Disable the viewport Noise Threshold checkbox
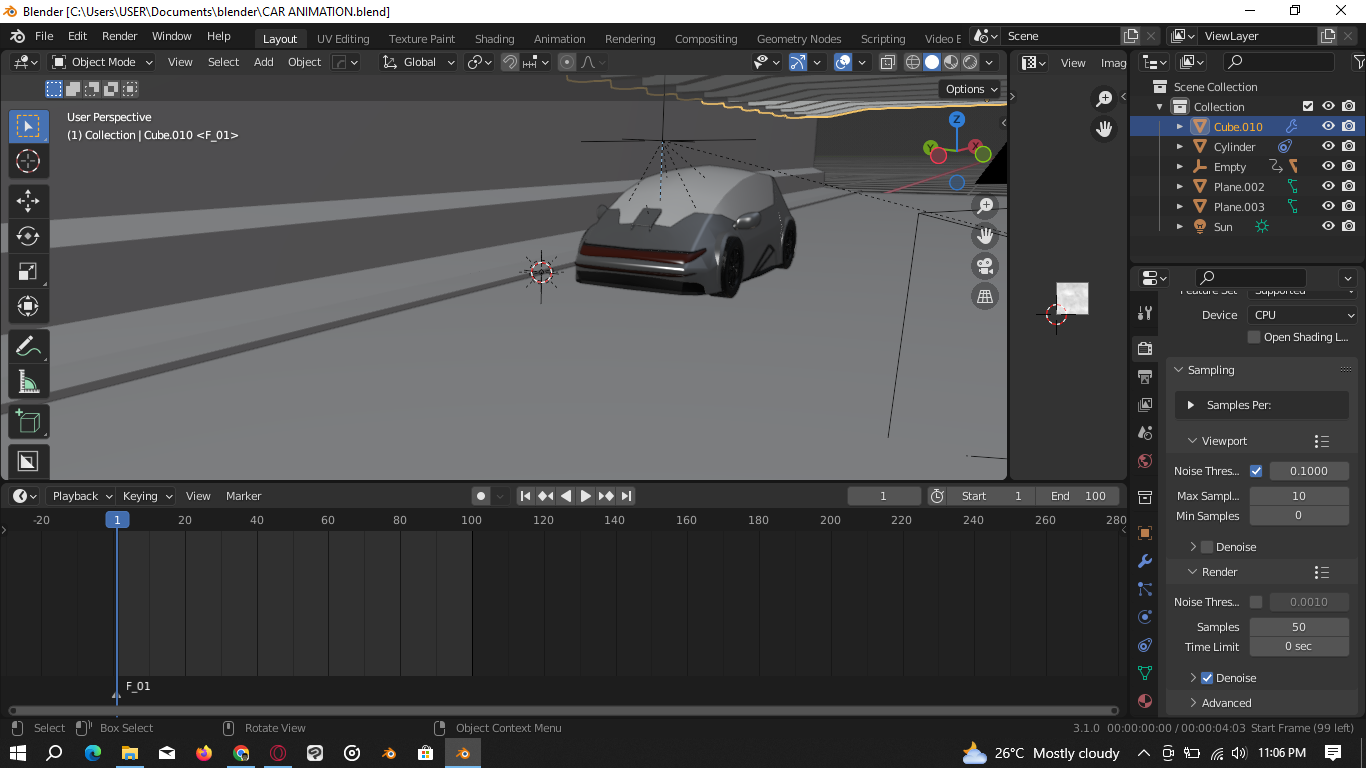Viewport: 1366px width, 768px height. pos(1256,471)
